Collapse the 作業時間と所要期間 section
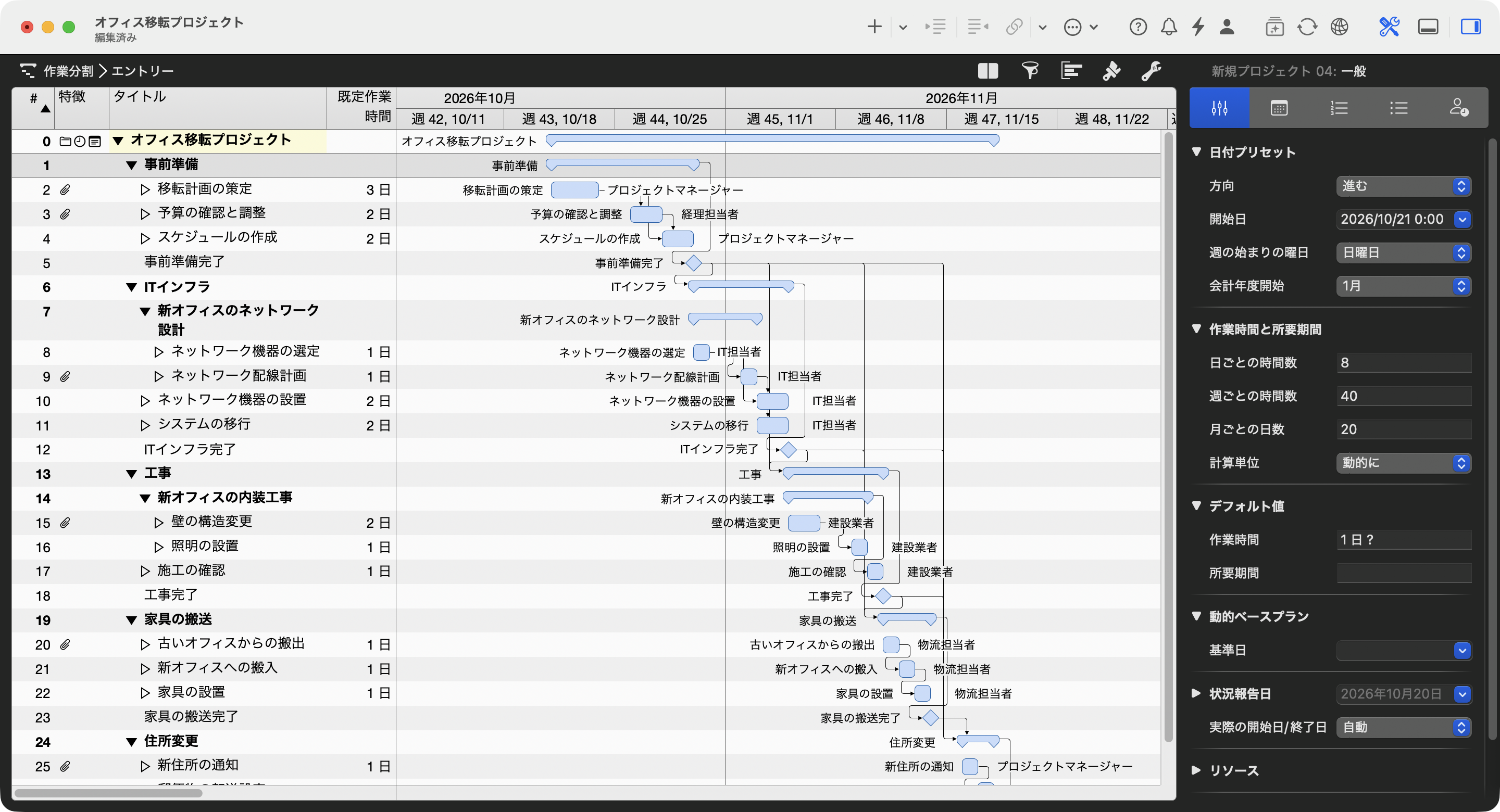Screen dimensions: 1500x812 point(1197,329)
